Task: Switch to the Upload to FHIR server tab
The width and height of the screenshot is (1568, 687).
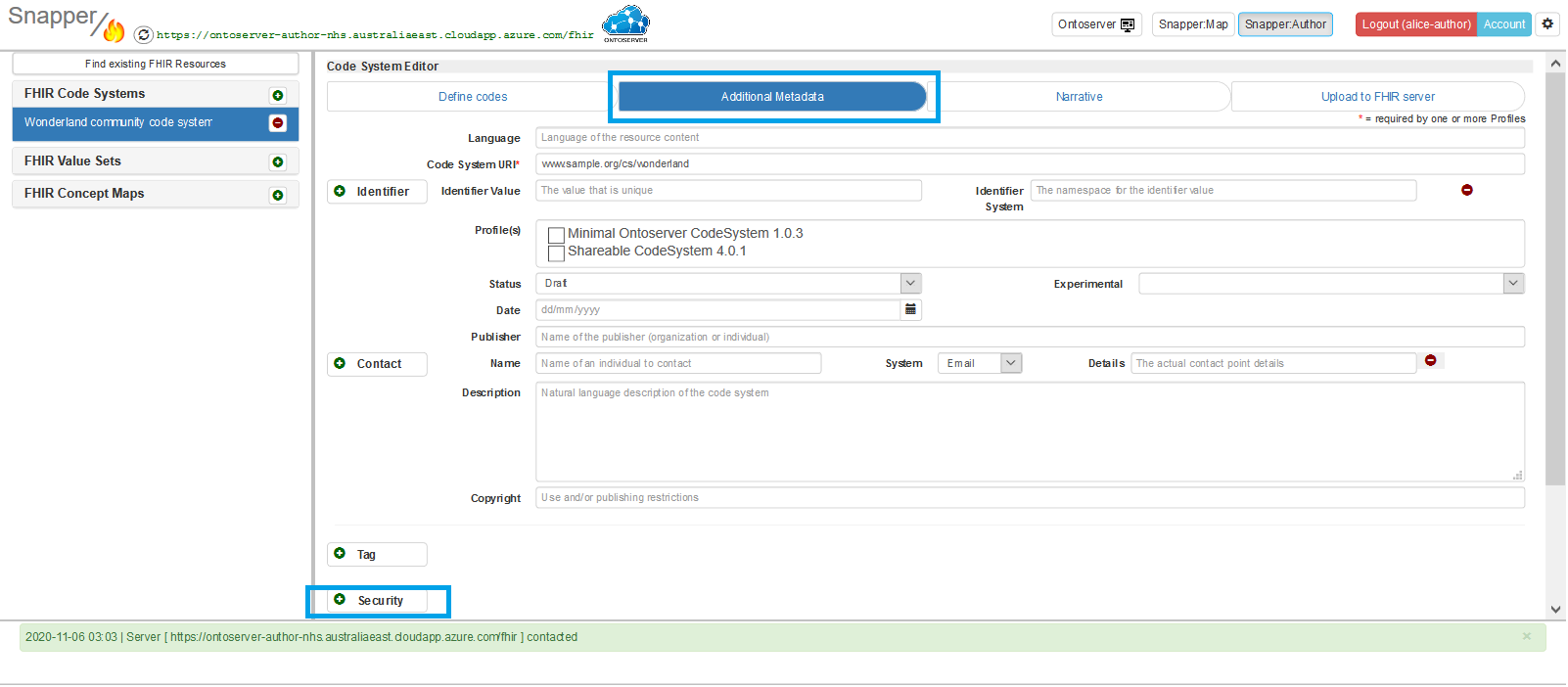Action: (x=1377, y=97)
